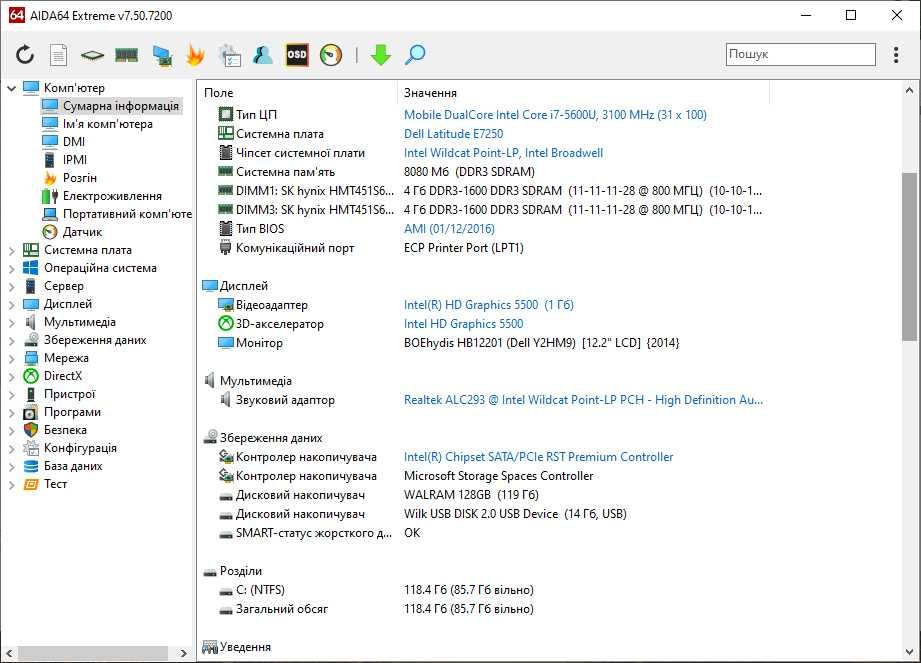Open Intel(R) HD Graphics 5500 (1 Гб) link
Viewport: 921px width, 663px height.
click(x=489, y=305)
